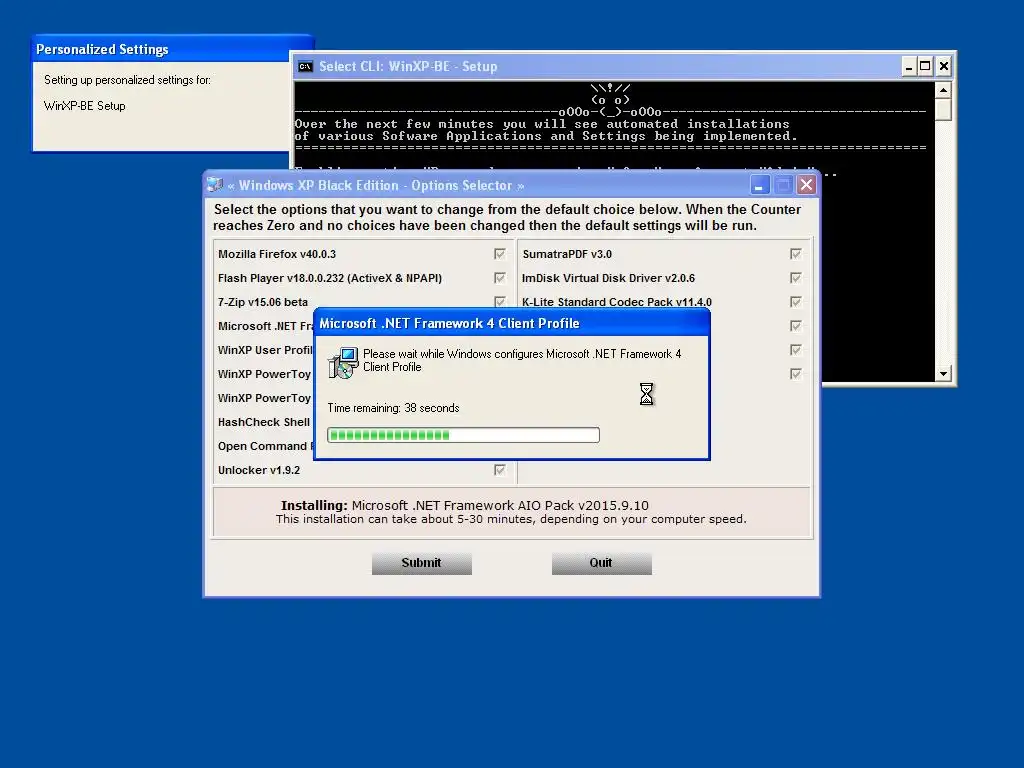The width and height of the screenshot is (1024, 768).
Task: Toggle the Unlocker v1.9.2 checkbox
Action: pyautogui.click(x=500, y=470)
